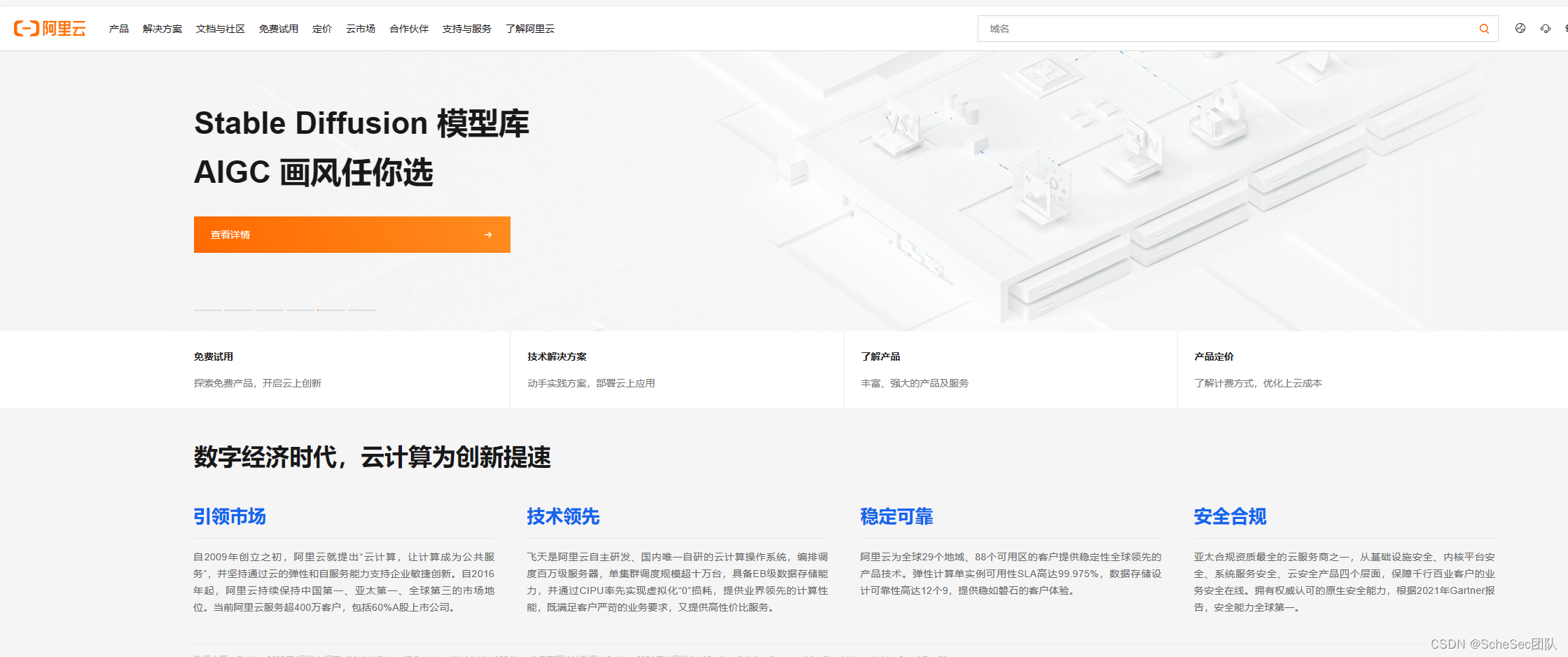Open the 技术解决方案 quick-link card
The width and height of the screenshot is (1568, 657).
(x=677, y=370)
